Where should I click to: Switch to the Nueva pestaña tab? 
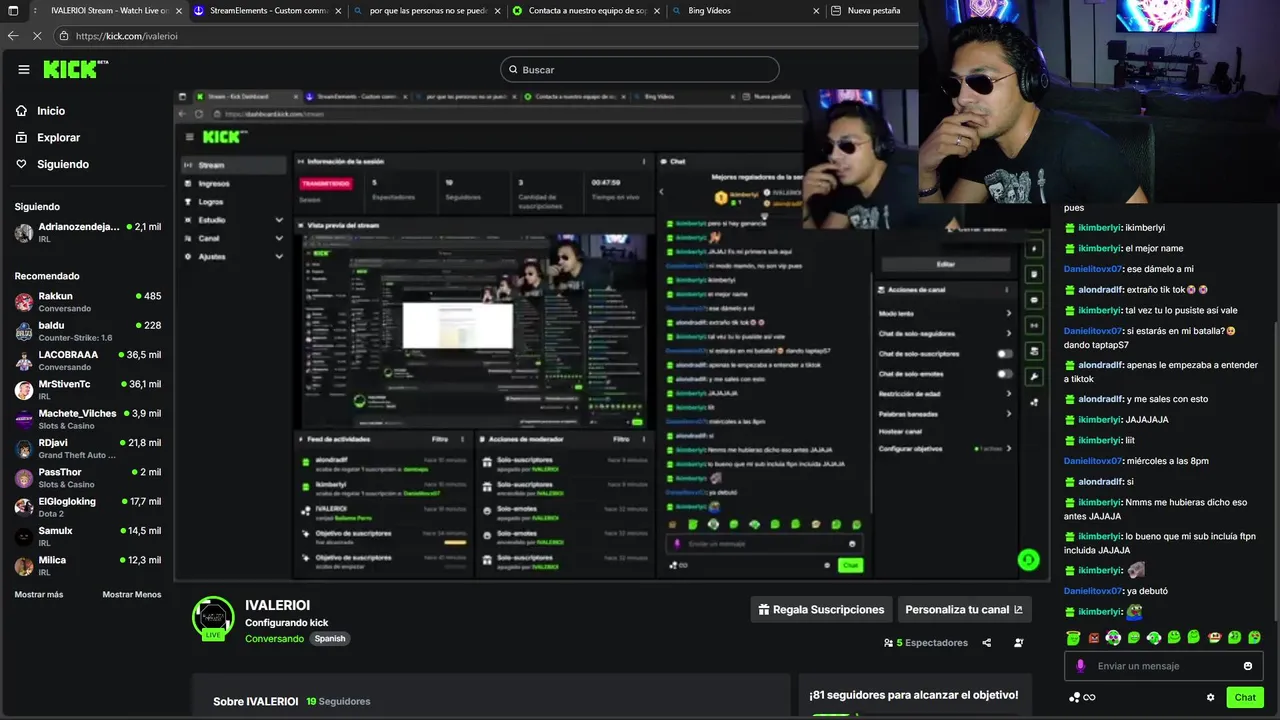tap(872, 11)
